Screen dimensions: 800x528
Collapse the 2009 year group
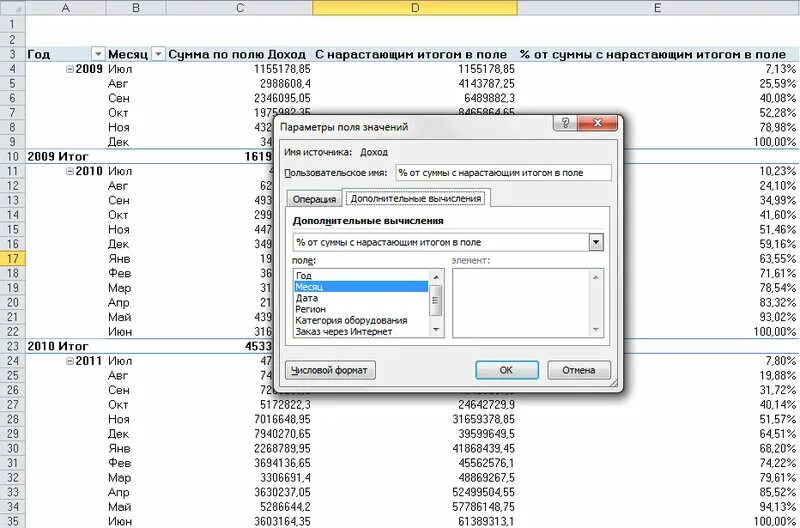(x=70, y=69)
